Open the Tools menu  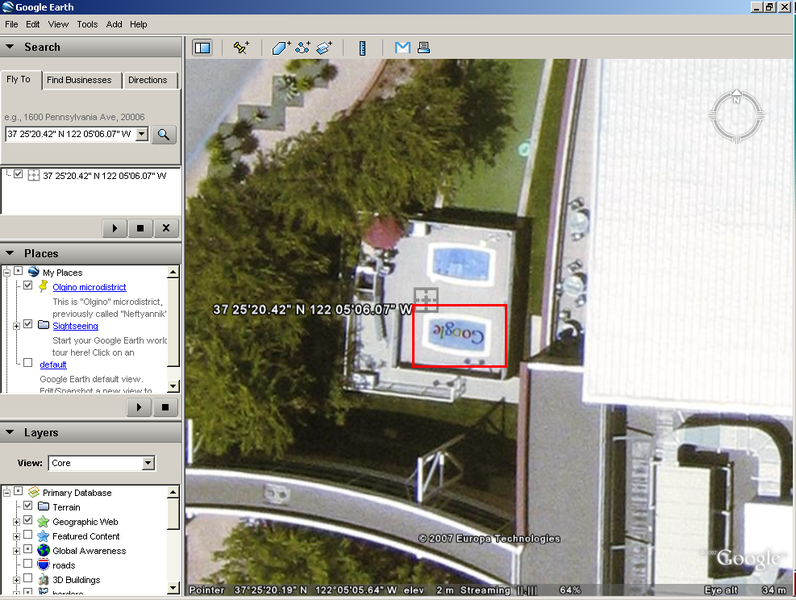(87, 24)
